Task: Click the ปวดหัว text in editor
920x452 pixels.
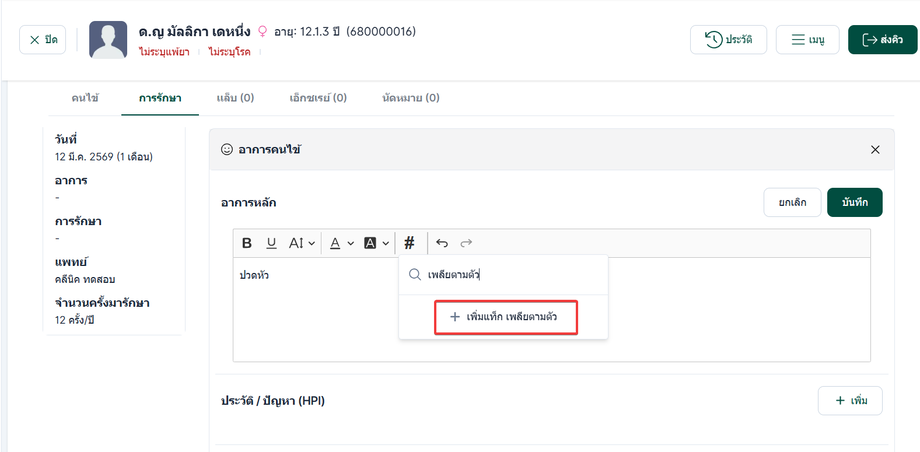Action: (x=255, y=275)
